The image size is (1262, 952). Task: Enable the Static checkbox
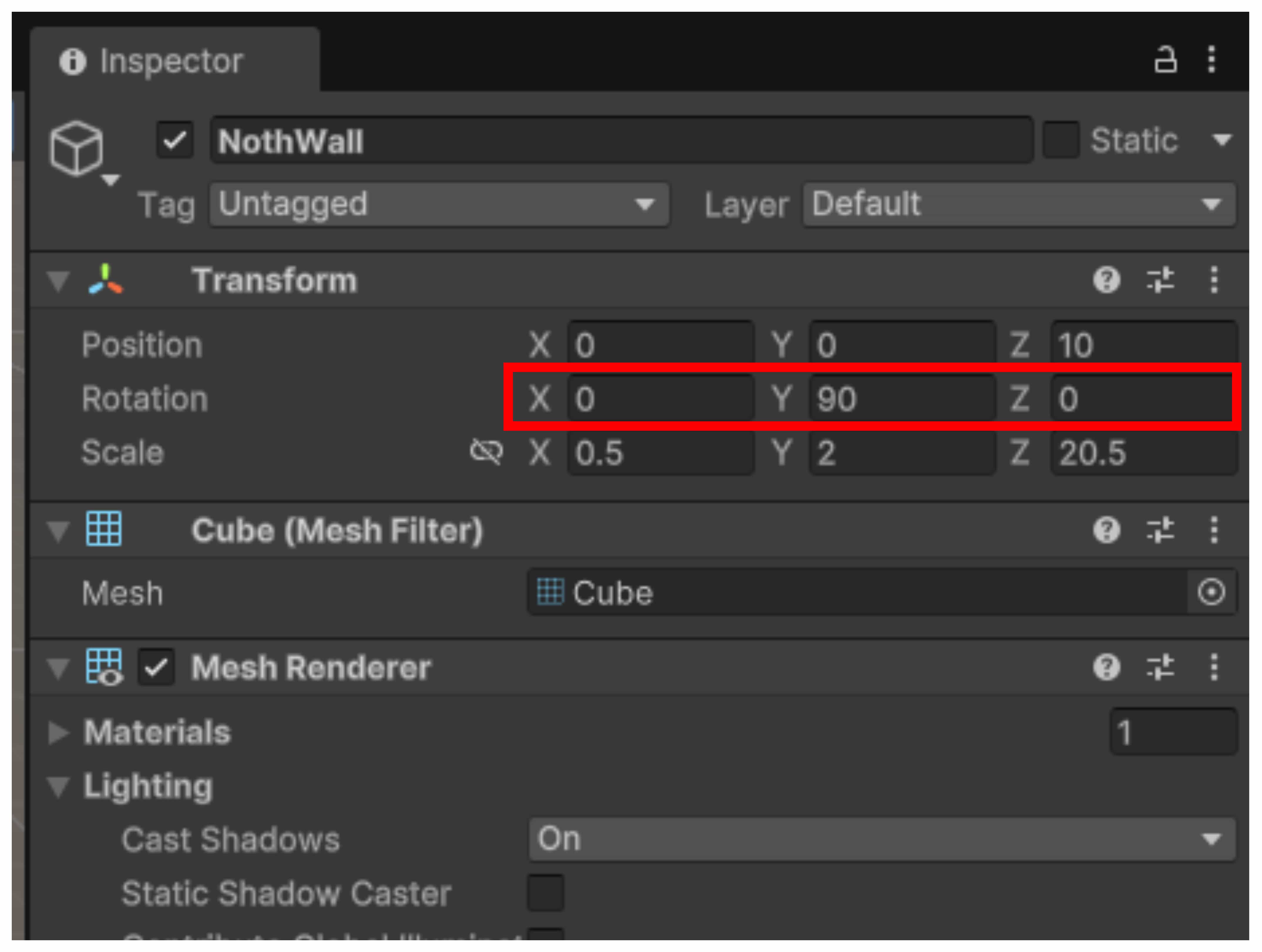[1060, 140]
